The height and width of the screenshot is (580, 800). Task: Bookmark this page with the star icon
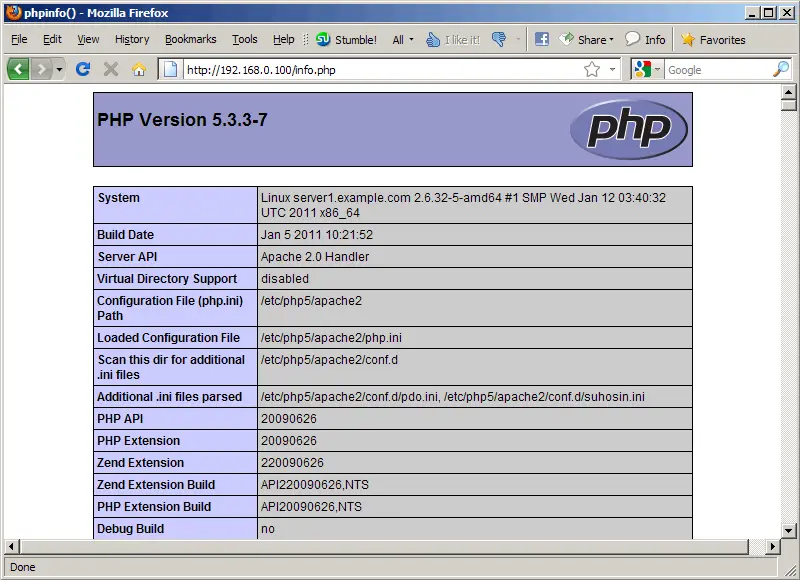tap(592, 69)
